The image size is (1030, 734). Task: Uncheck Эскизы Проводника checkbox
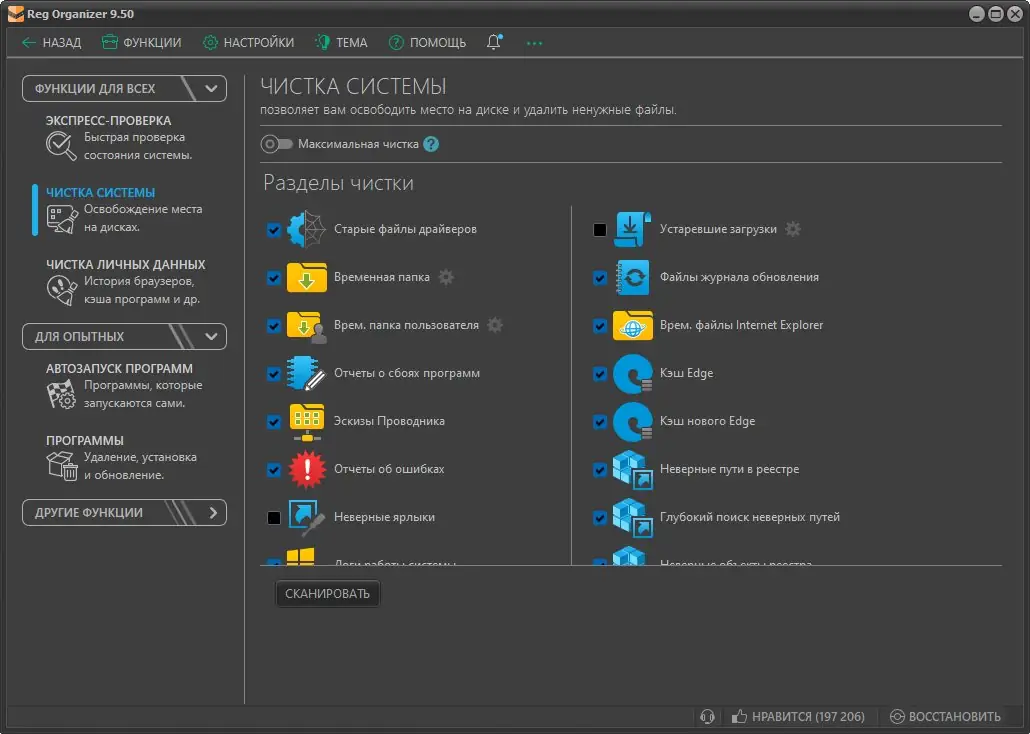point(274,422)
